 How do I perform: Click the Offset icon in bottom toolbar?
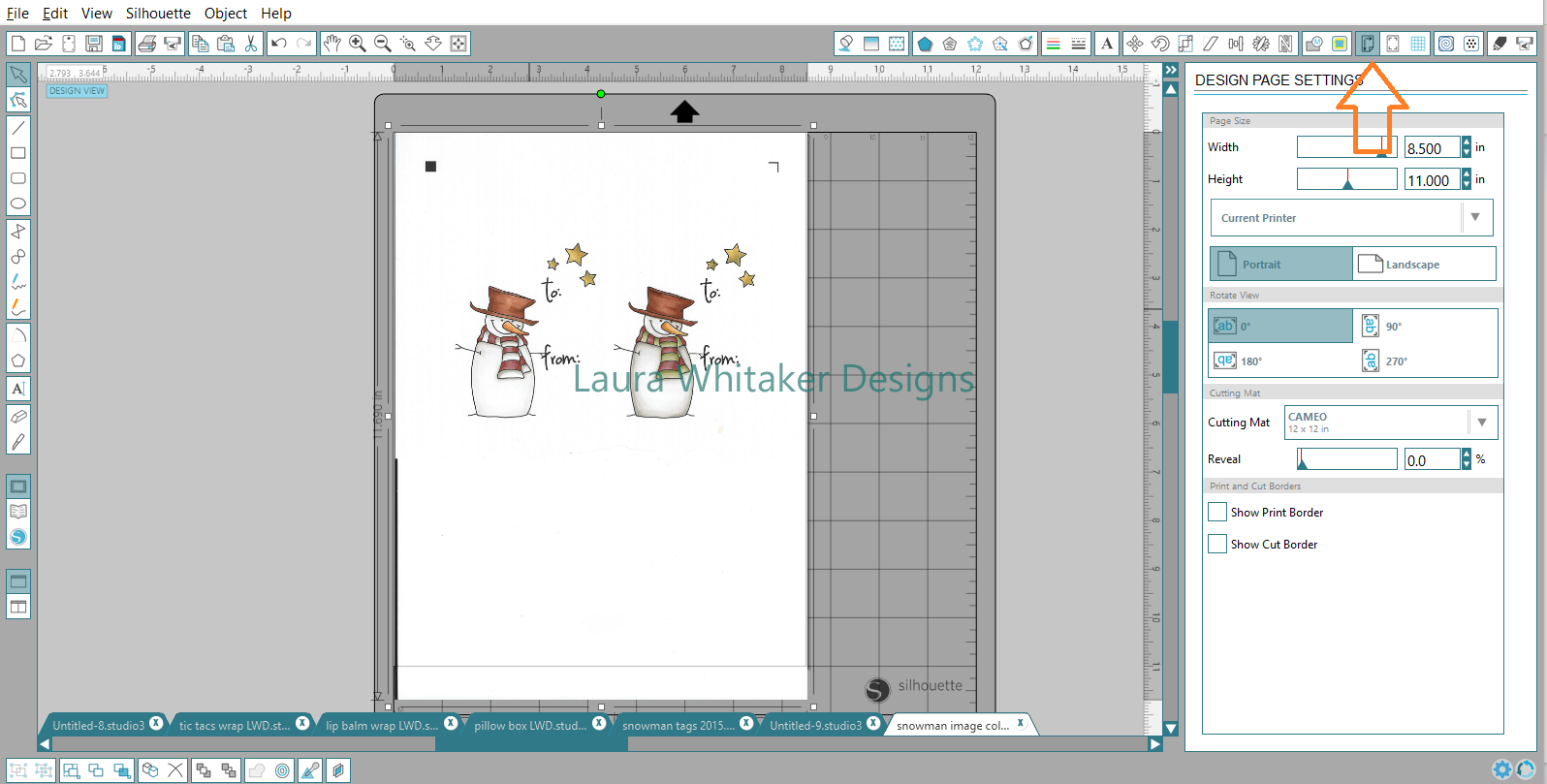(x=282, y=770)
